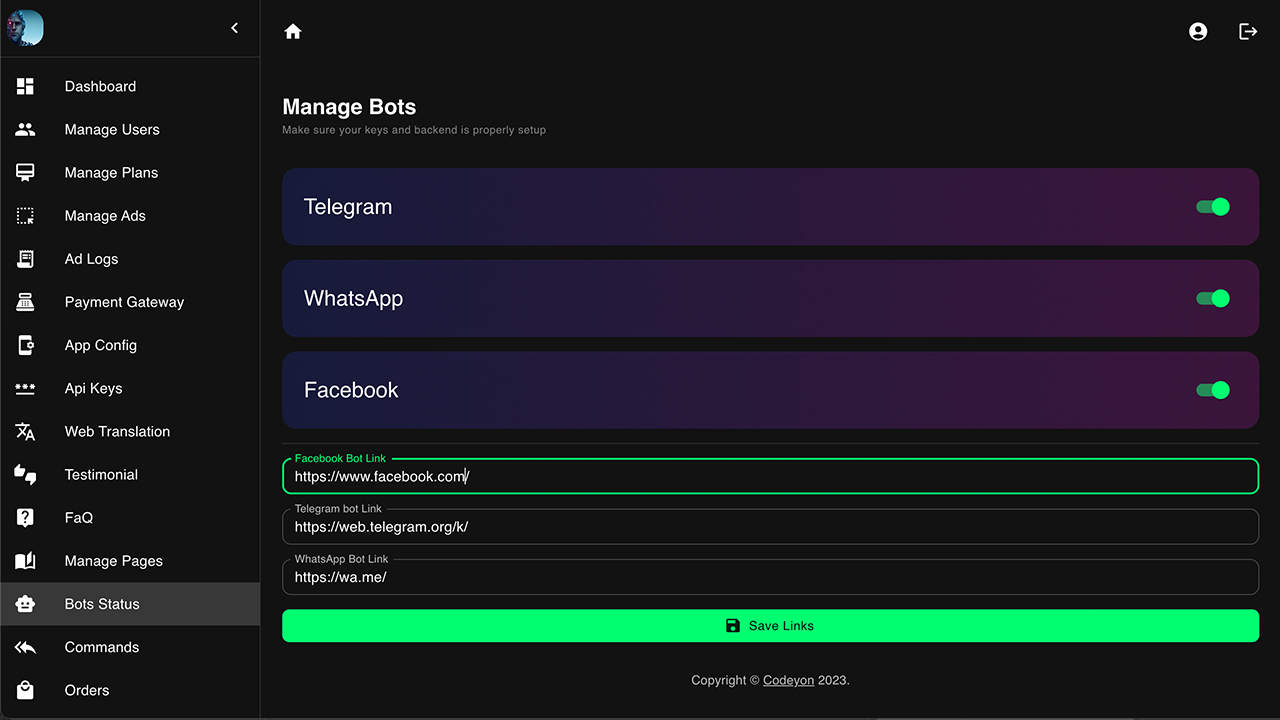The width and height of the screenshot is (1280, 720).
Task: Disable the Telegram bot toggle
Action: pos(1213,207)
